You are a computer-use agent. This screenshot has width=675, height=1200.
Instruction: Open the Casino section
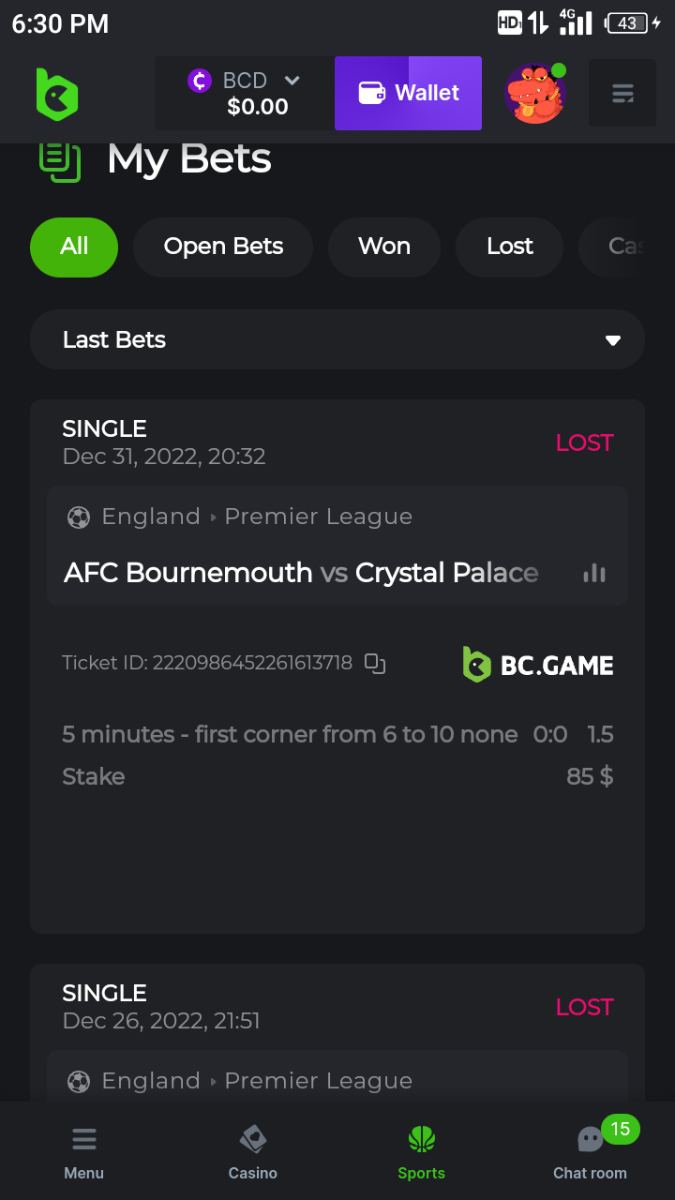pos(253,1152)
